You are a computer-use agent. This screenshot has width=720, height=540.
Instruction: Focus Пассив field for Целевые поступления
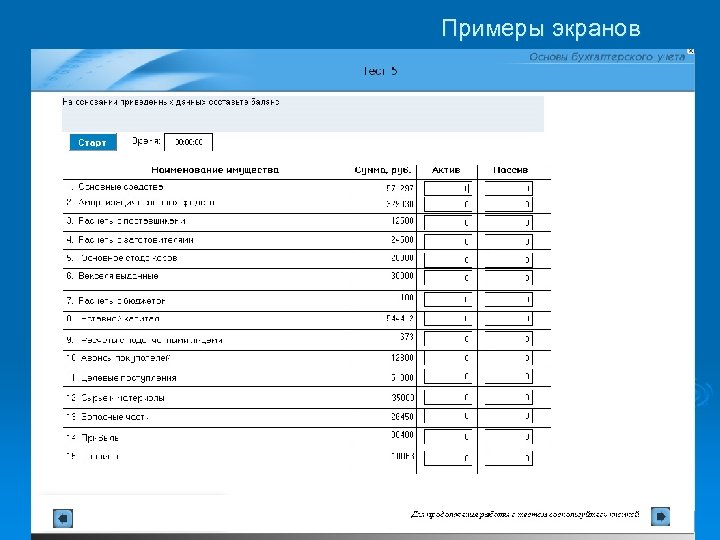pos(509,377)
